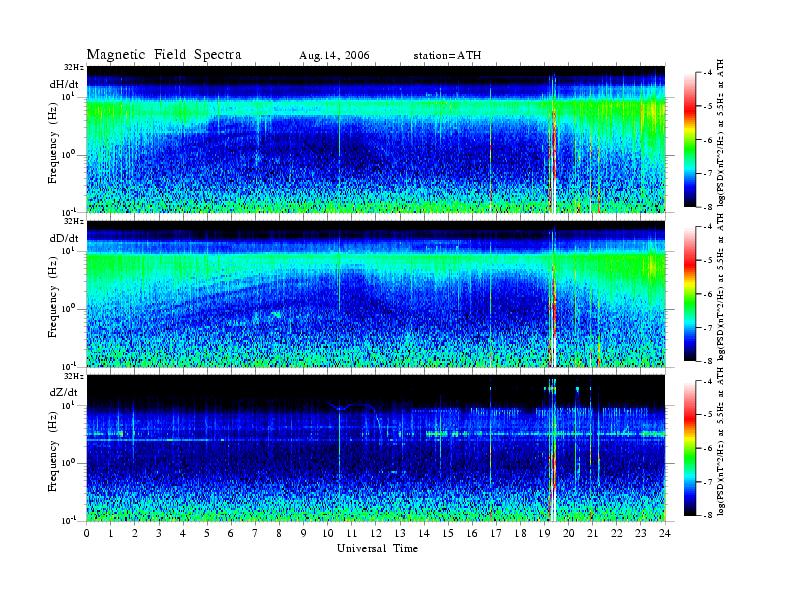The image size is (792, 612).
Task: Click the -8 value on dZ/dt color scale
Action: [709, 515]
